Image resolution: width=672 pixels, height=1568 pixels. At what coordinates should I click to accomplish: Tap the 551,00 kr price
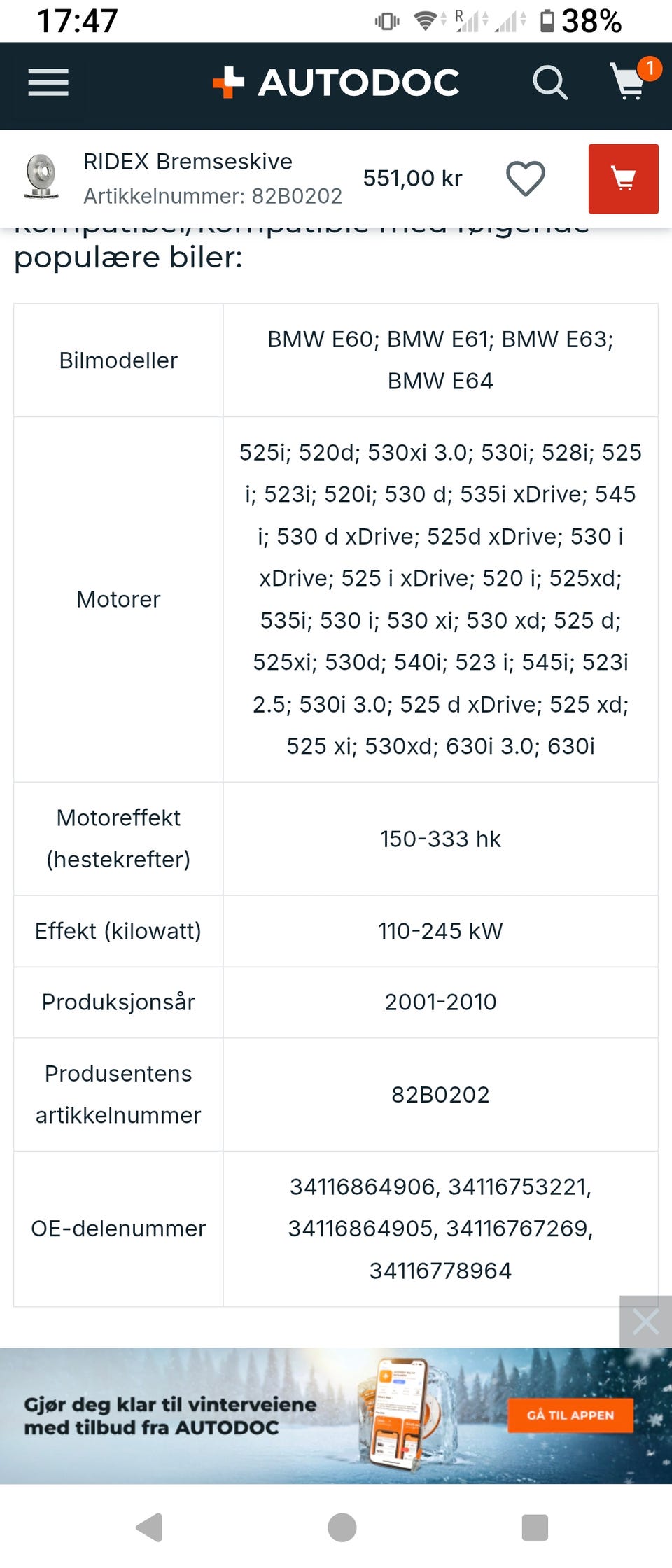(412, 178)
